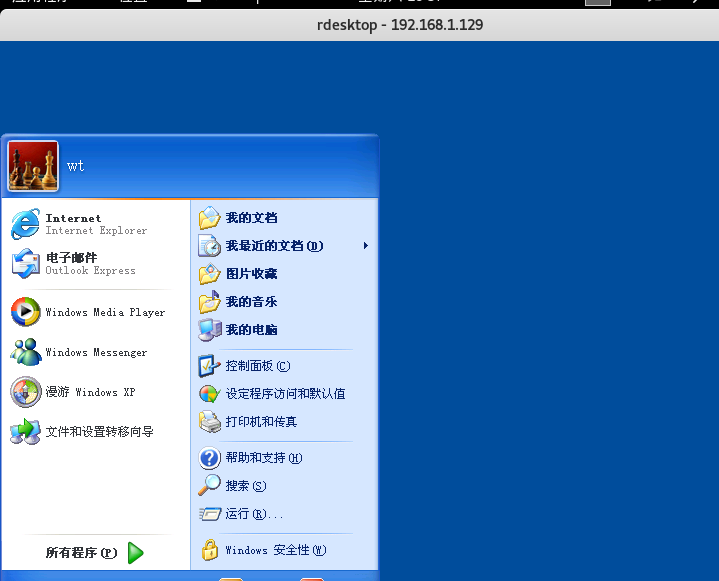Choose the 搜索(S) entry text
The height and width of the screenshot is (581, 719).
pyautogui.click(x=246, y=486)
